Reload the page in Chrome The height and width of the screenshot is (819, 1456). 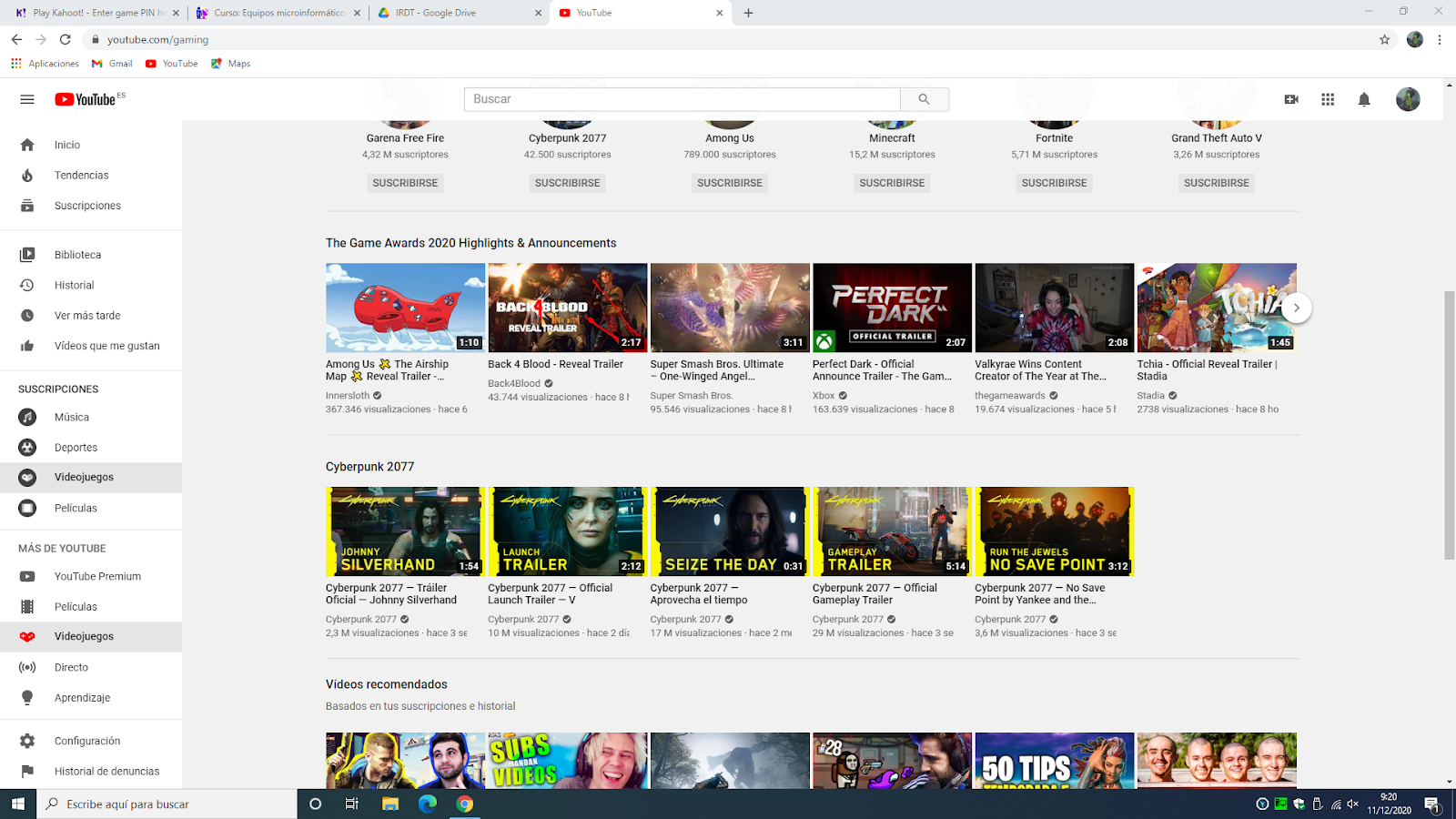pos(66,39)
